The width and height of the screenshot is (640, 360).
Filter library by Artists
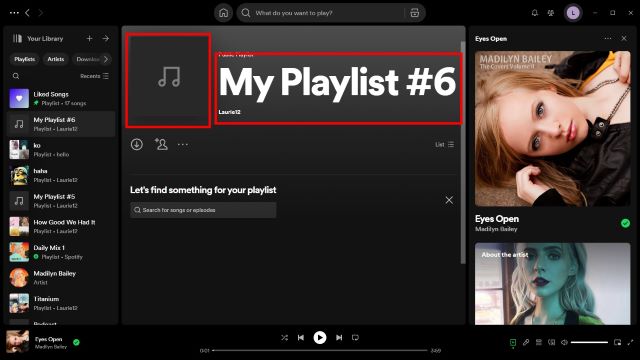pyautogui.click(x=56, y=59)
